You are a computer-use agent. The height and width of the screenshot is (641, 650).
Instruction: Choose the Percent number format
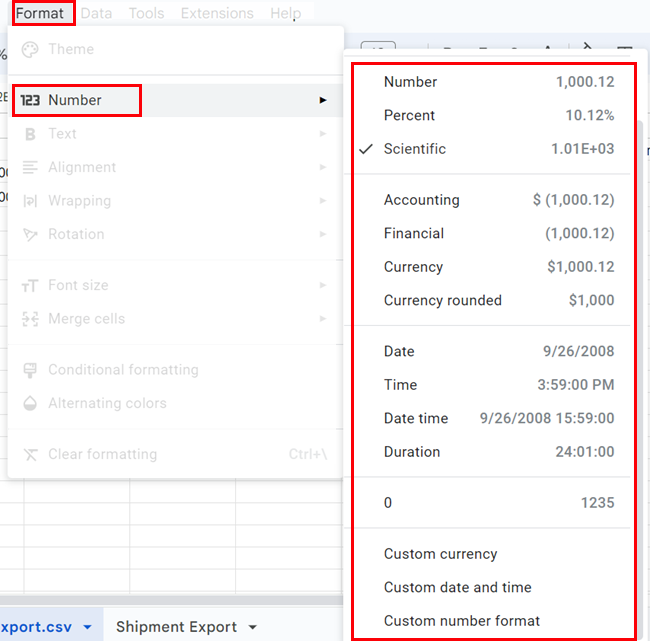409,115
